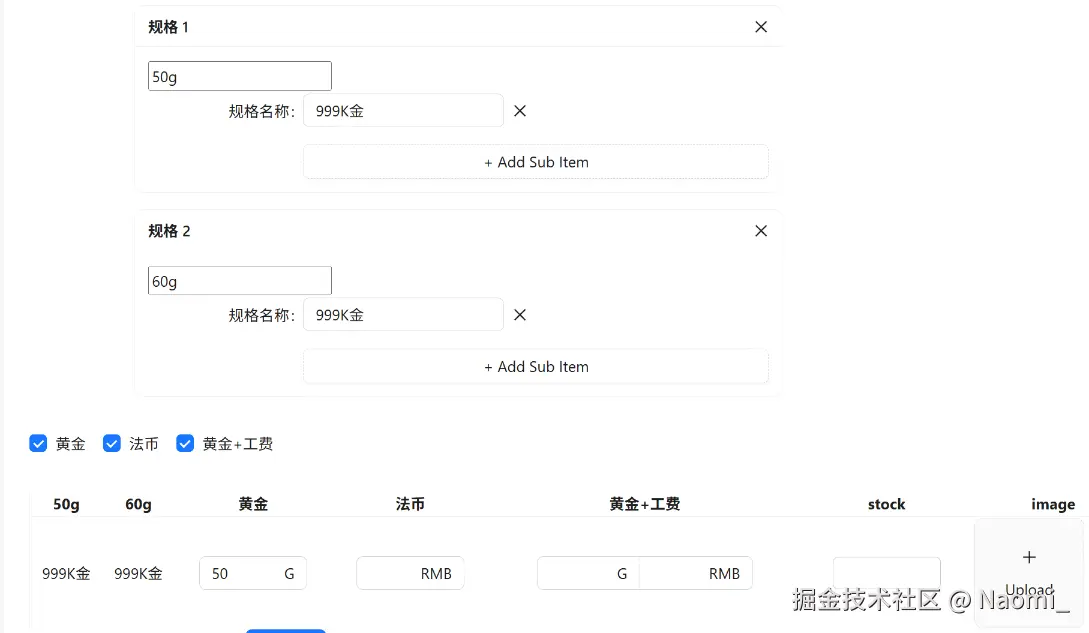Focus the 规格名称 input in 规格 1
Image resolution: width=1089 pixels, height=633 pixels.
[404, 111]
